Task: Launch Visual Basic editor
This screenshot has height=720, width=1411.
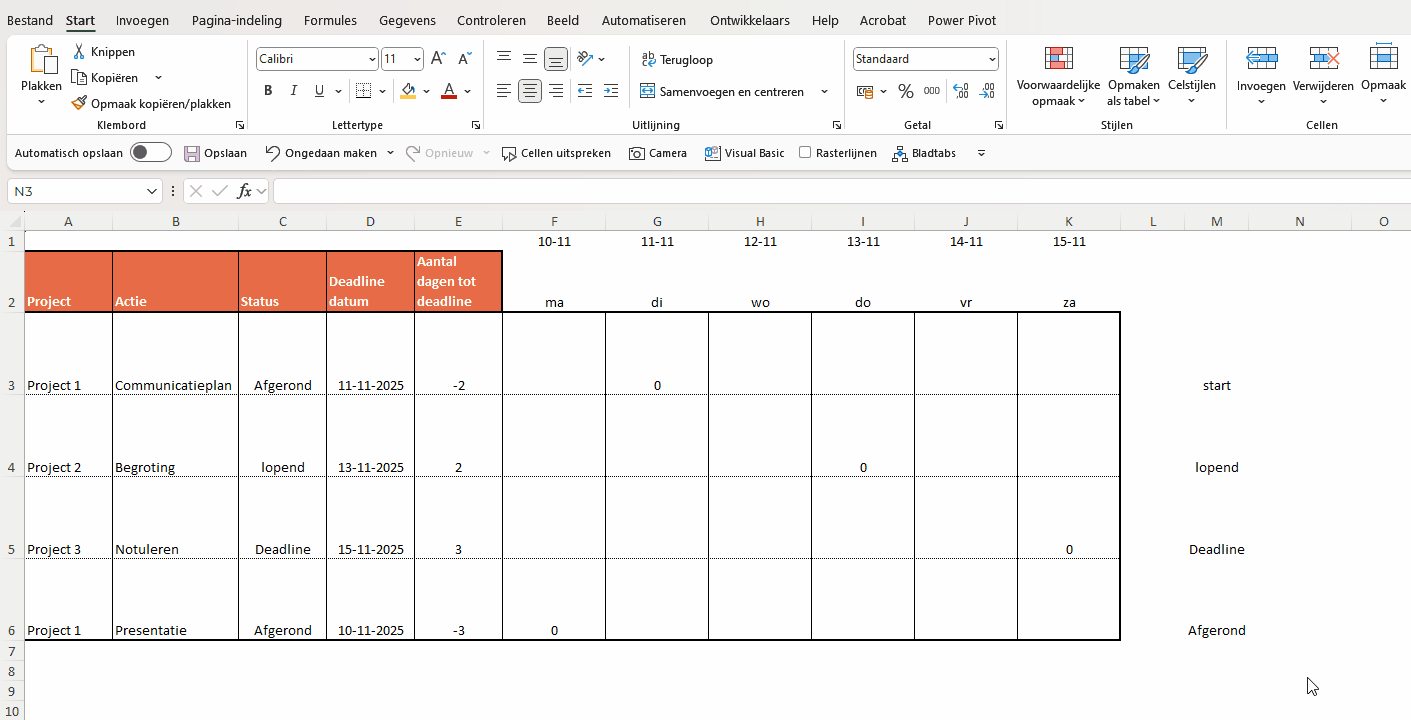Action: [744, 153]
